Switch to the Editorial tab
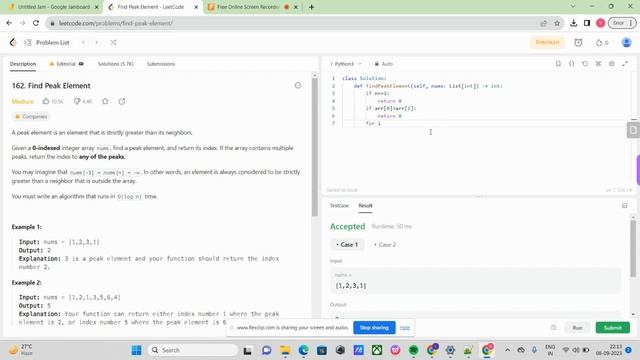Viewport: 640px width, 360px height. click(66, 64)
